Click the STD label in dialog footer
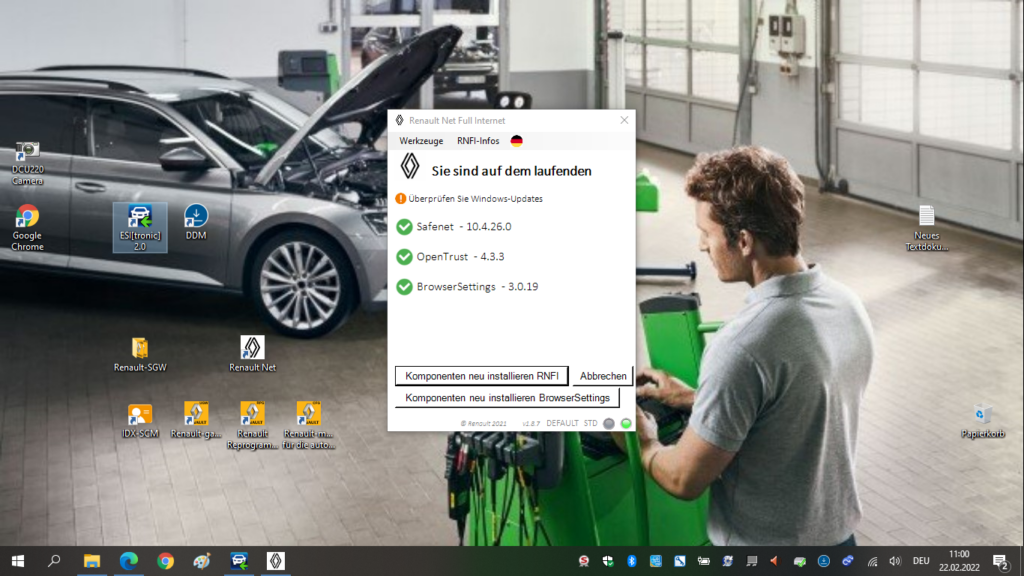 590,423
